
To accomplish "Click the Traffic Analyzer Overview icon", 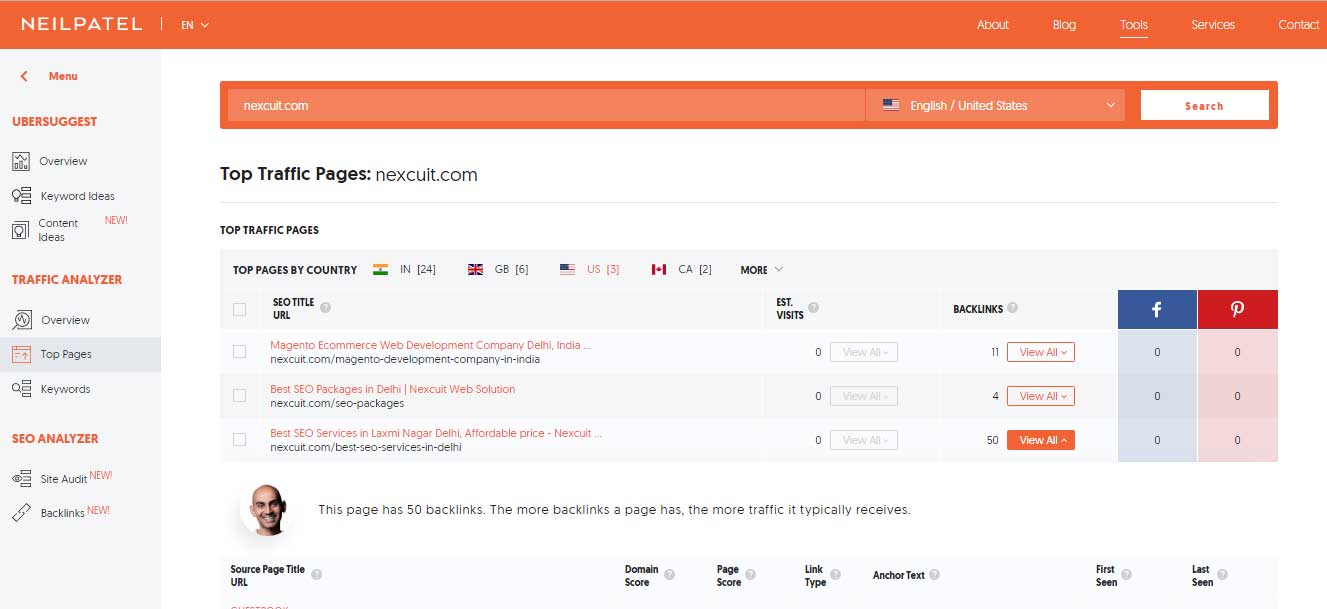I will pos(22,320).
